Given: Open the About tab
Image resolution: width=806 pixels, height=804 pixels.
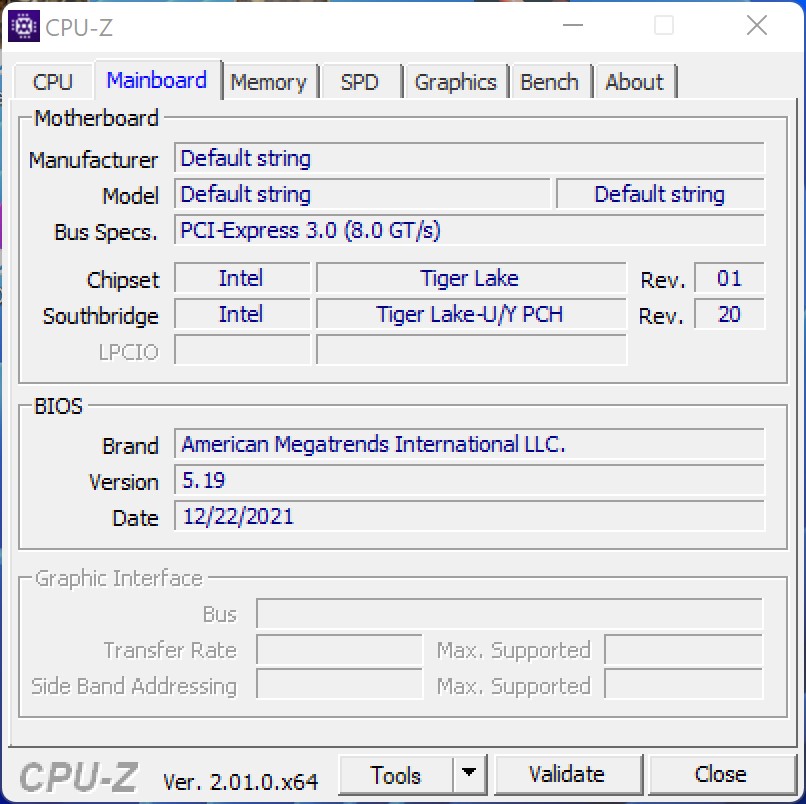Looking at the screenshot, I should [634, 82].
